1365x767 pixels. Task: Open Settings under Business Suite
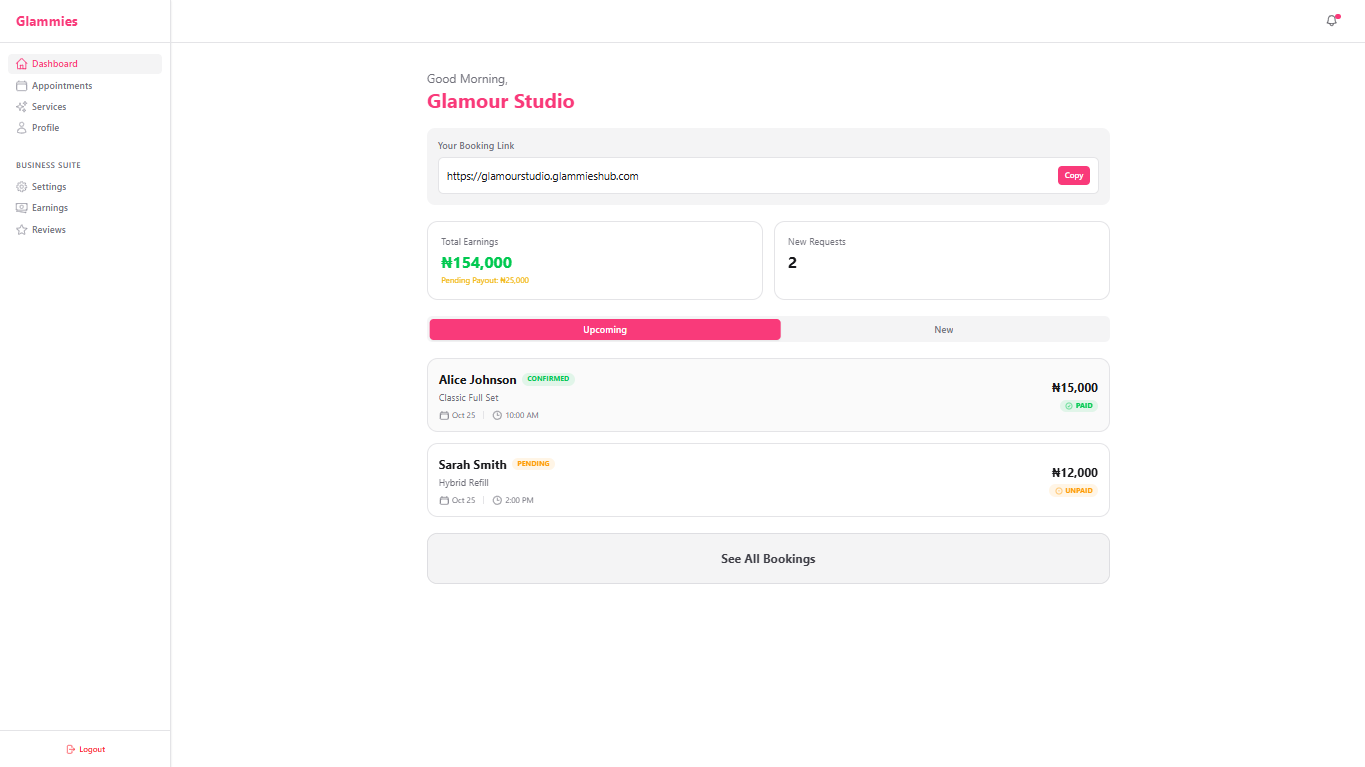pyautogui.click(x=85, y=187)
